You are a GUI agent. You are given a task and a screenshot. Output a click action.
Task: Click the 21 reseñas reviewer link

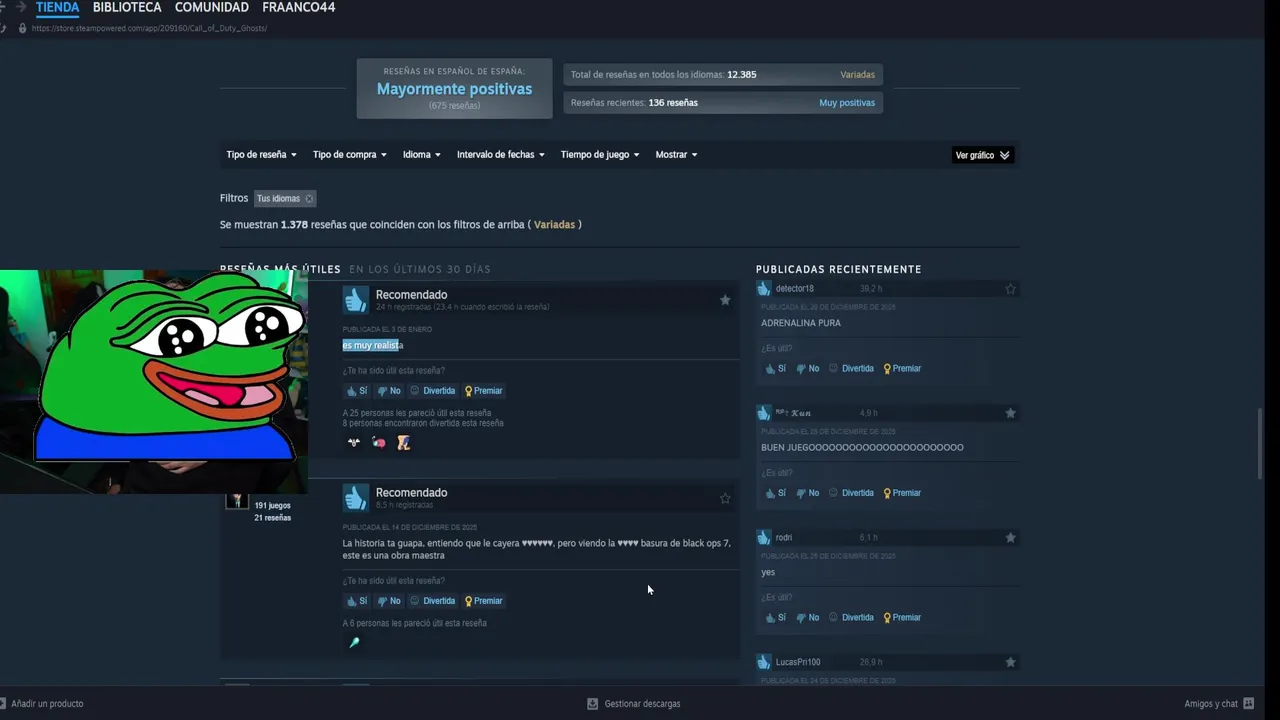tap(272, 518)
